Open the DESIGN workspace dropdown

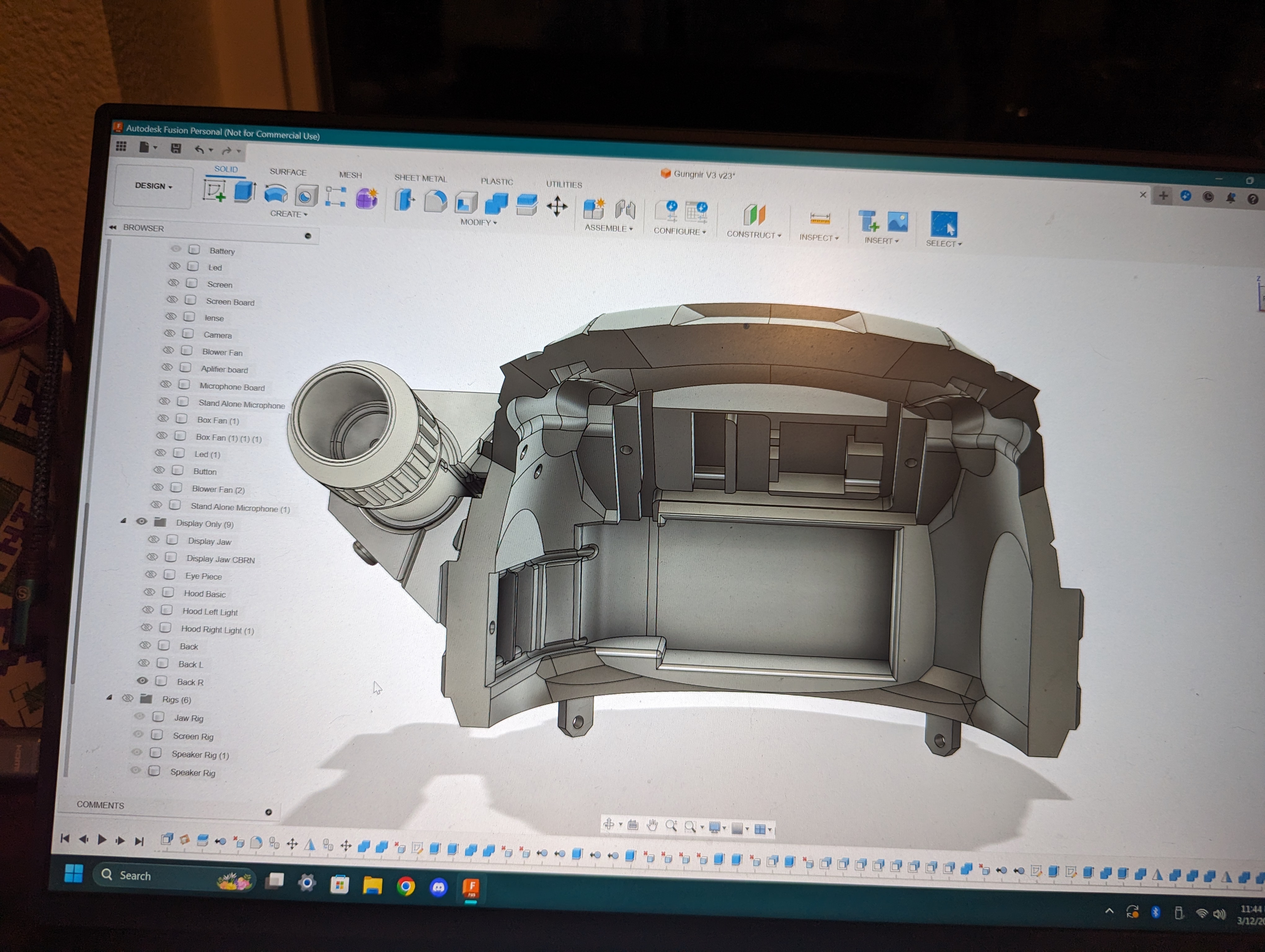153,186
